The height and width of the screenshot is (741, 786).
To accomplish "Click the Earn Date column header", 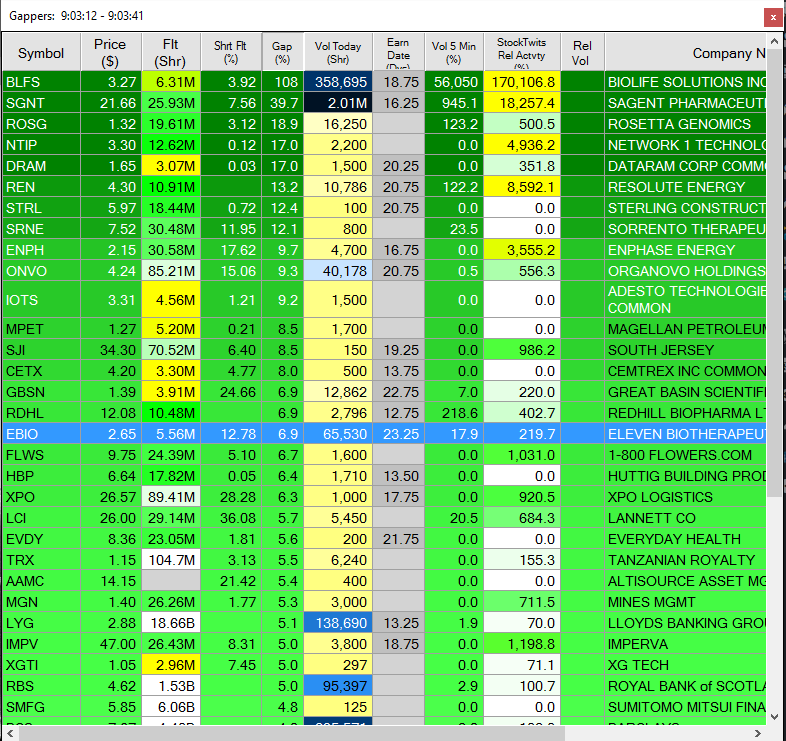I will coord(399,53).
